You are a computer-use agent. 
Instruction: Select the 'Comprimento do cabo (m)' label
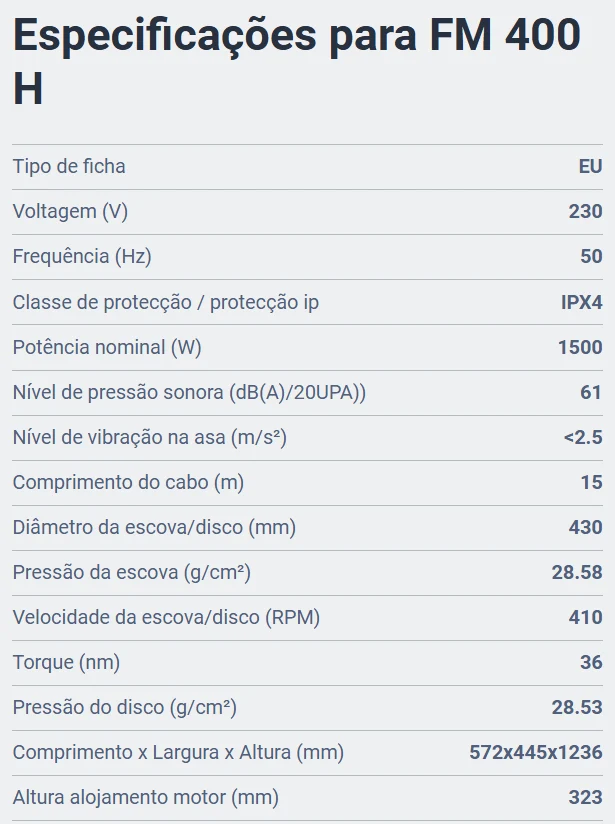pyautogui.click(x=128, y=482)
